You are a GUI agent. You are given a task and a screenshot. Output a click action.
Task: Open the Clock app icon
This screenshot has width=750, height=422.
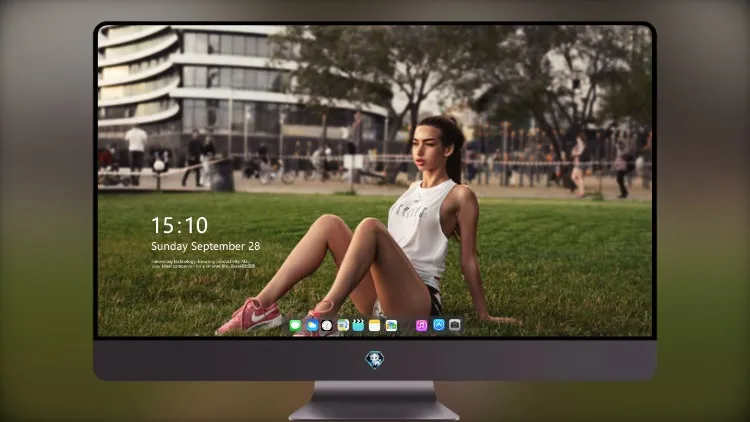[327, 326]
